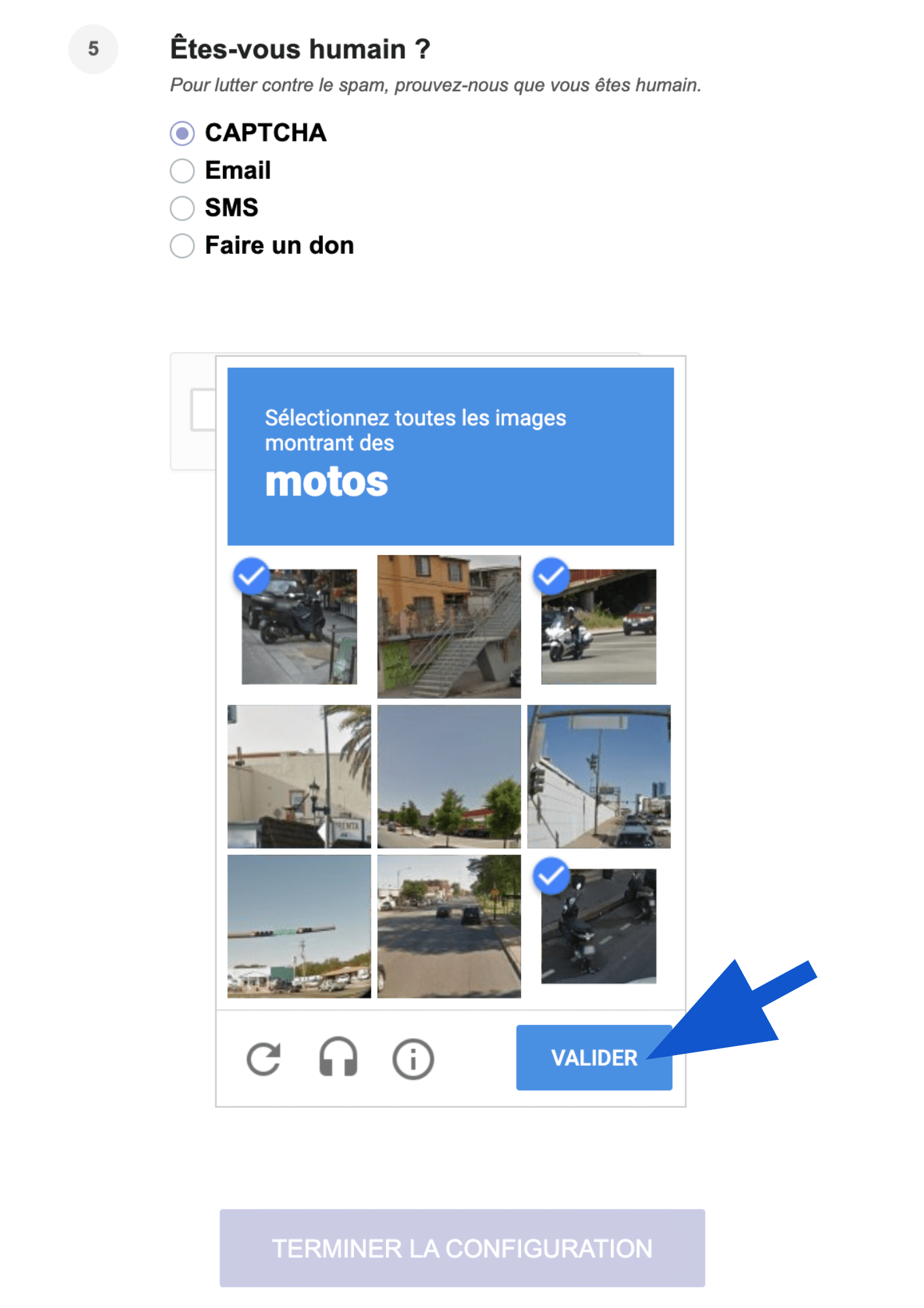Uncheck the police motorcycle on road image
Screen dimensions: 924x1308
[599, 627]
